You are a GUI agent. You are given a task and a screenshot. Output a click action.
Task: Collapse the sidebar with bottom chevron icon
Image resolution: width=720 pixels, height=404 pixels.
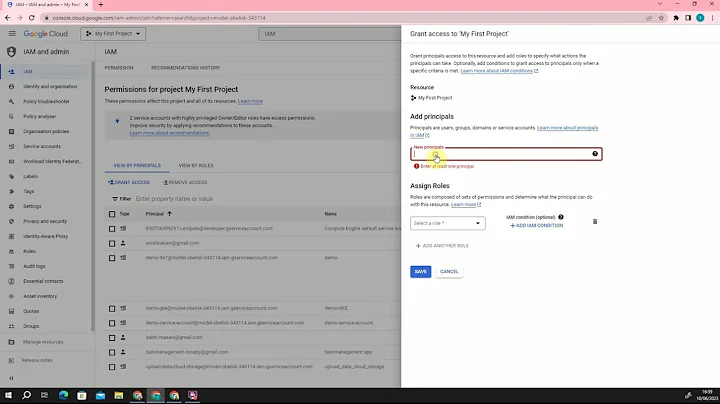click(x=11, y=378)
